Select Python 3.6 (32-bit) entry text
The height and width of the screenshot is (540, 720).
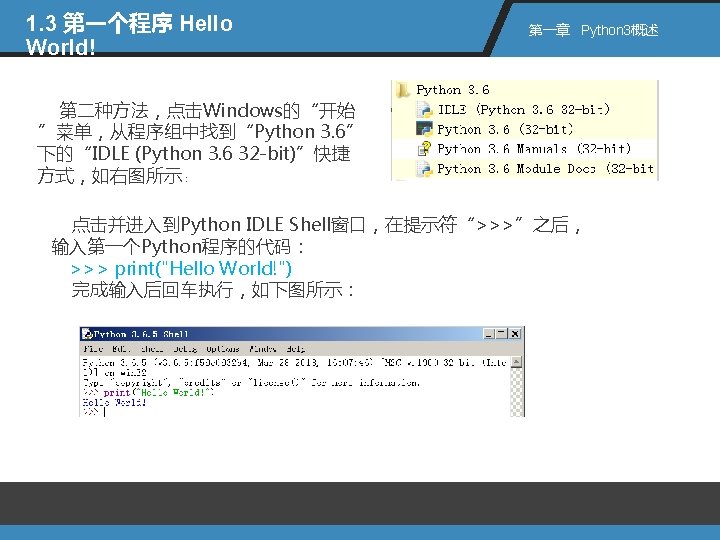point(505,129)
